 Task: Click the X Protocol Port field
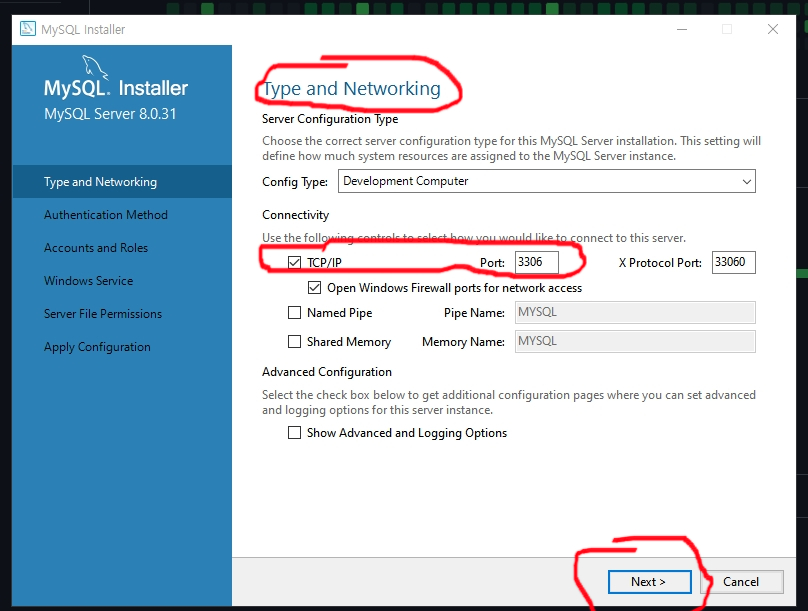click(x=734, y=262)
